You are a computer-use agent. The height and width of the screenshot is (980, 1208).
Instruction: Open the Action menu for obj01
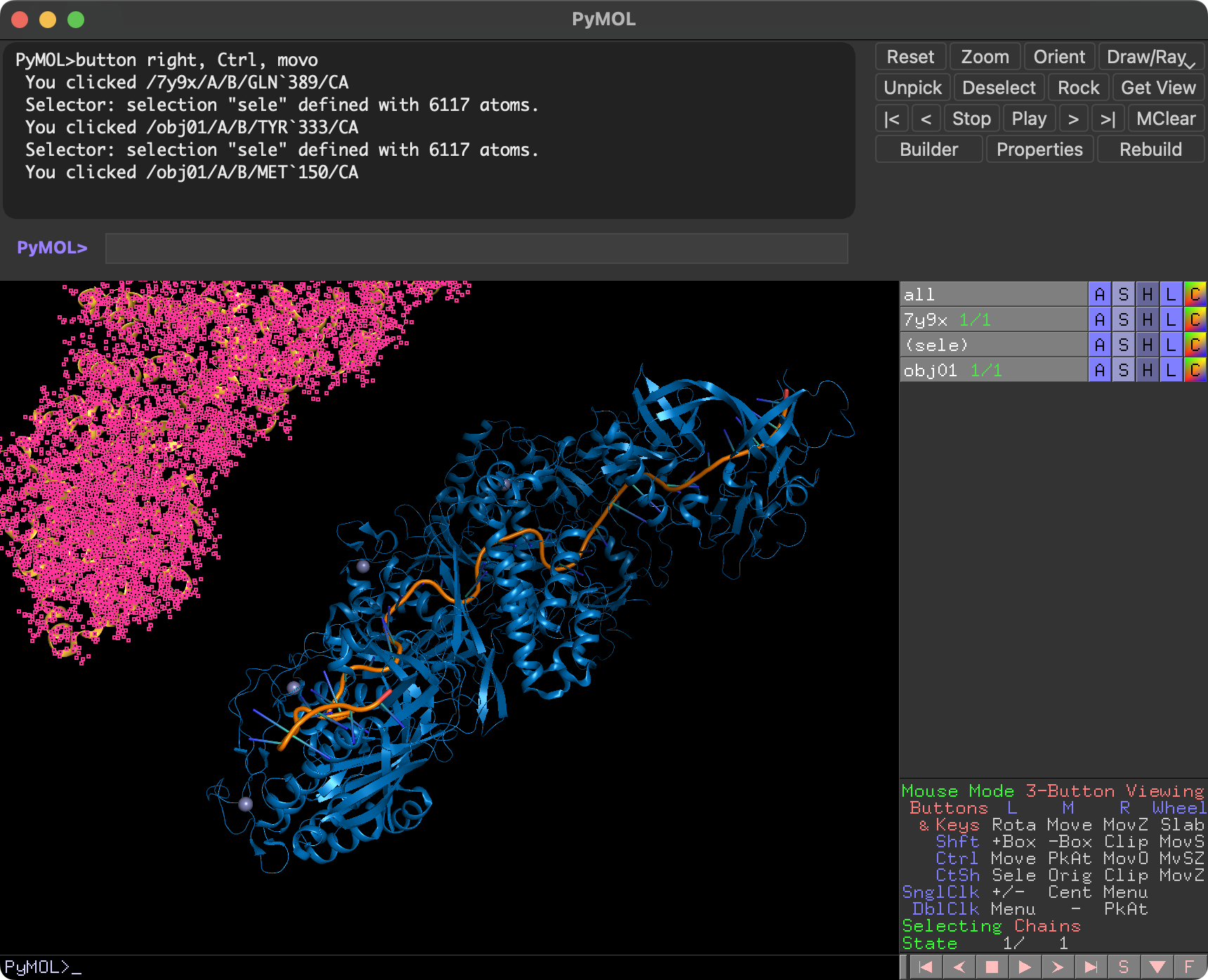point(1100,369)
